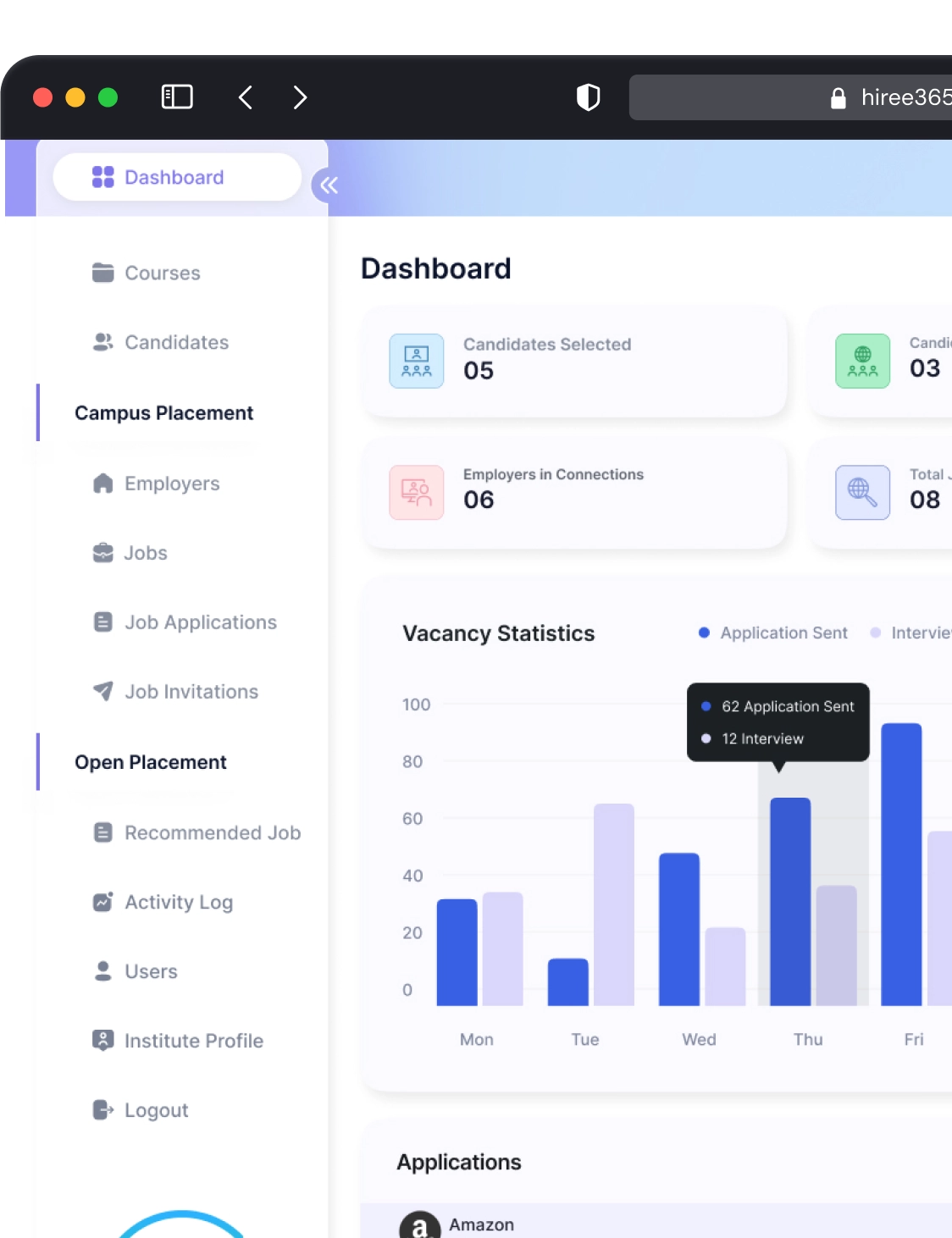Click the Monday Application Sent bar

point(457,953)
